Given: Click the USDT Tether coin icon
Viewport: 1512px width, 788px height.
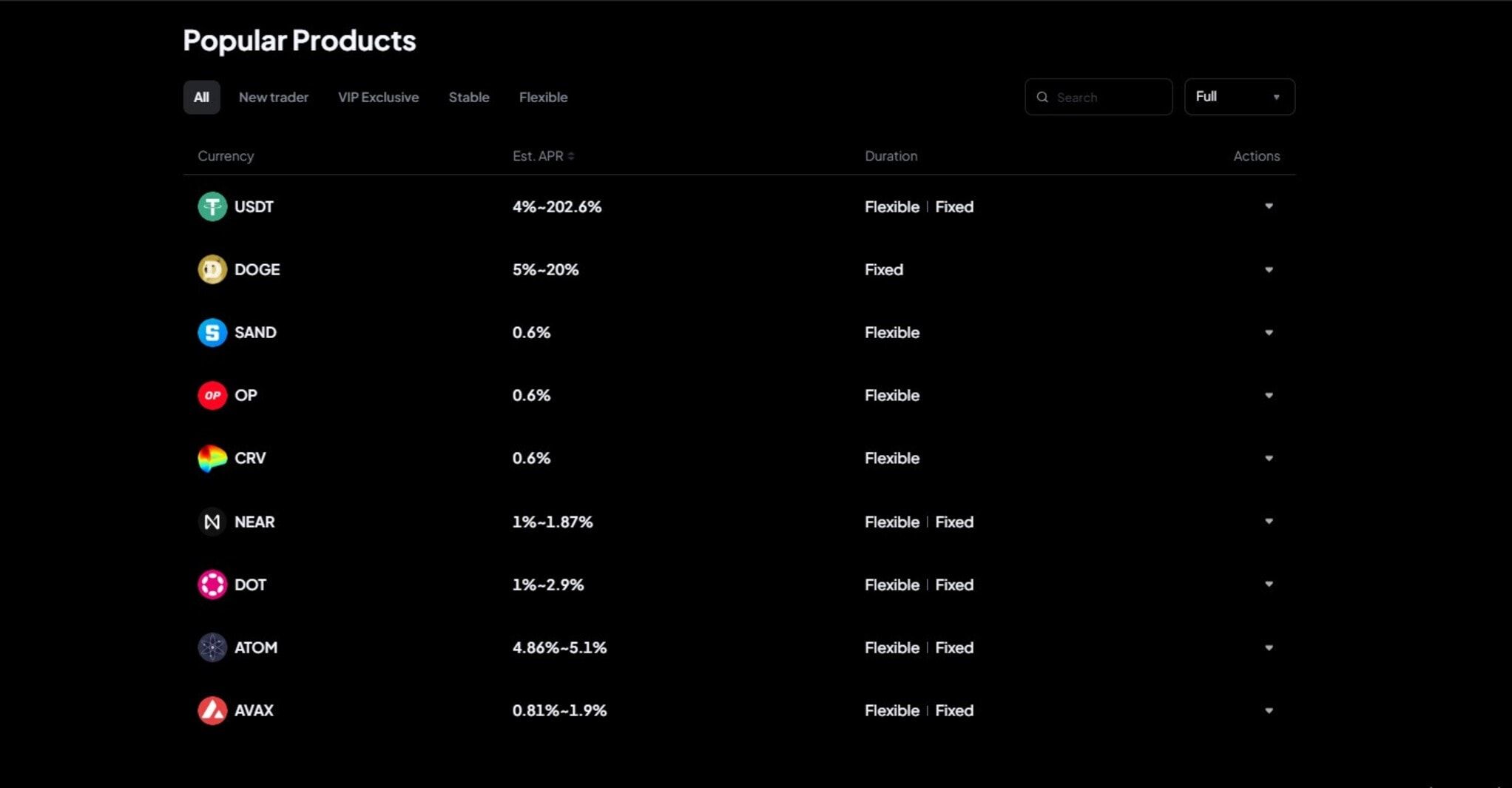Looking at the screenshot, I should (212, 206).
